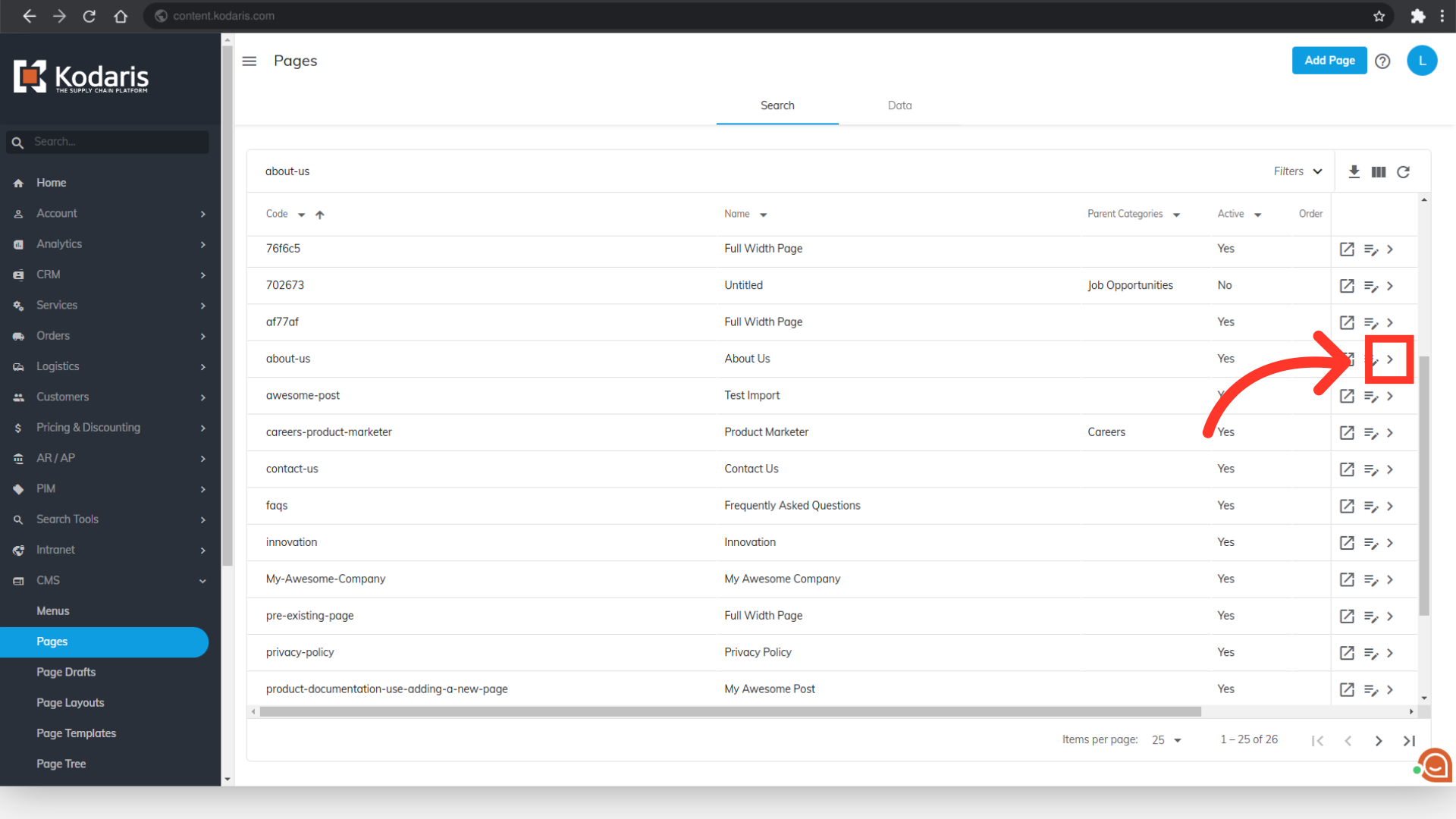Go to next page of results
The width and height of the screenshot is (1456, 819).
click(x=1379, y=741)
